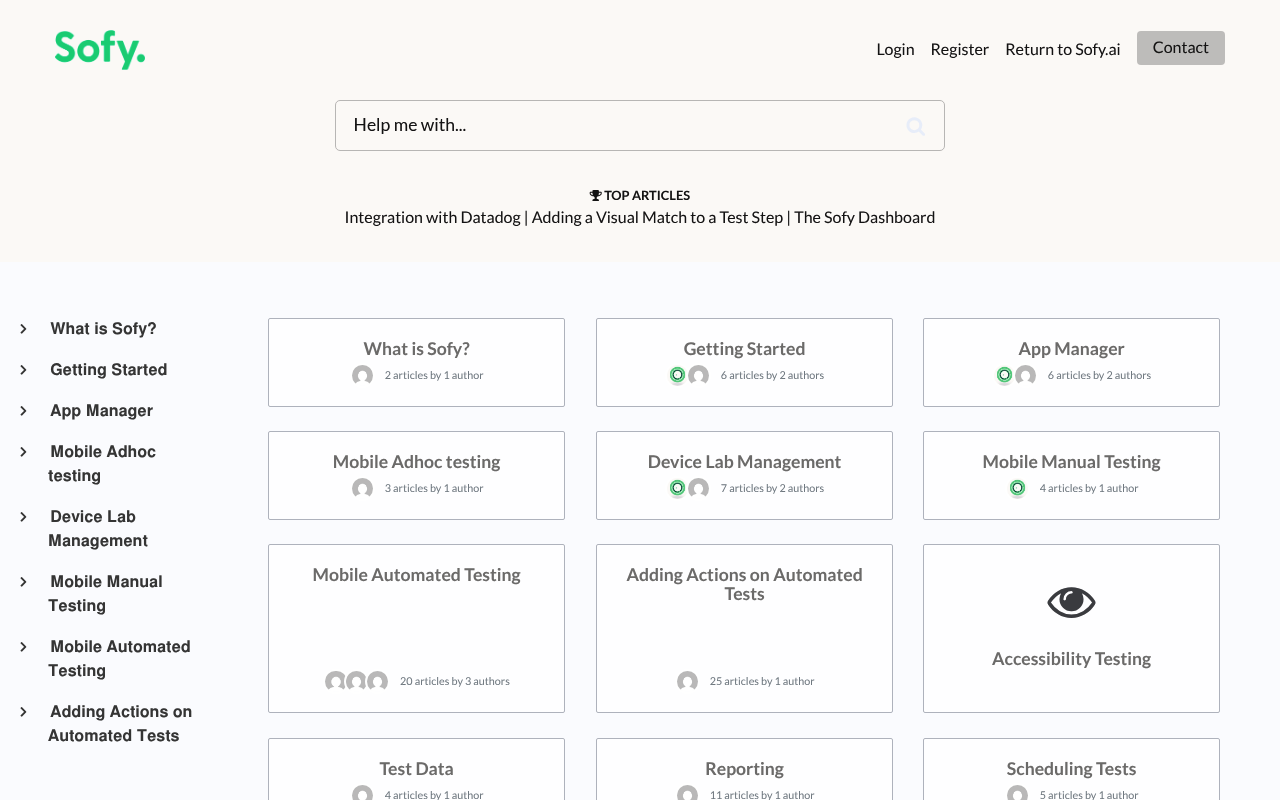The width and height of the screenshot is (1280, 800).
Task: Click the eye icon on Accessibility Testing card
Action: point(1071,602)
